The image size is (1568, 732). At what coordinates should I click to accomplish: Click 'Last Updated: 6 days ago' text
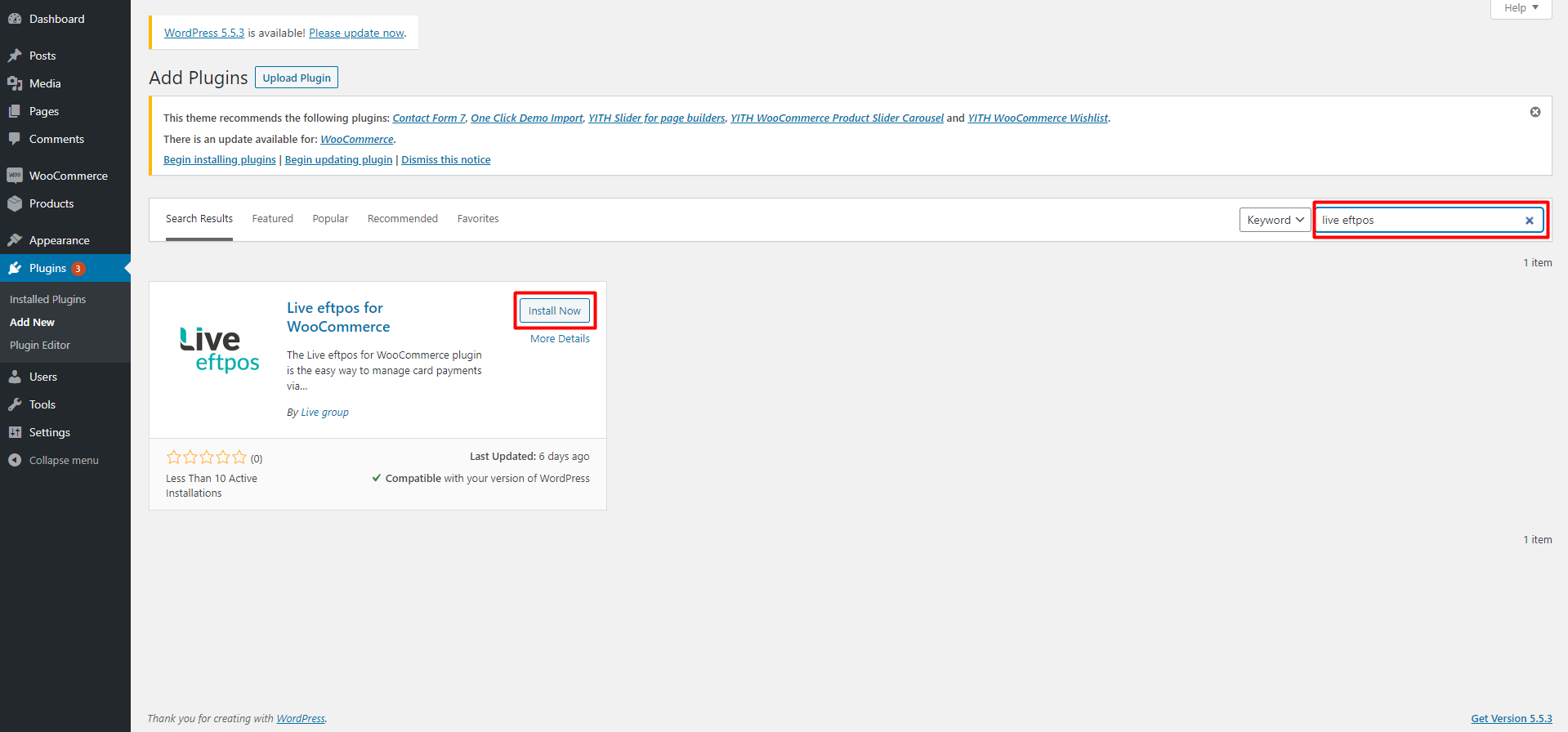point(529,457)
